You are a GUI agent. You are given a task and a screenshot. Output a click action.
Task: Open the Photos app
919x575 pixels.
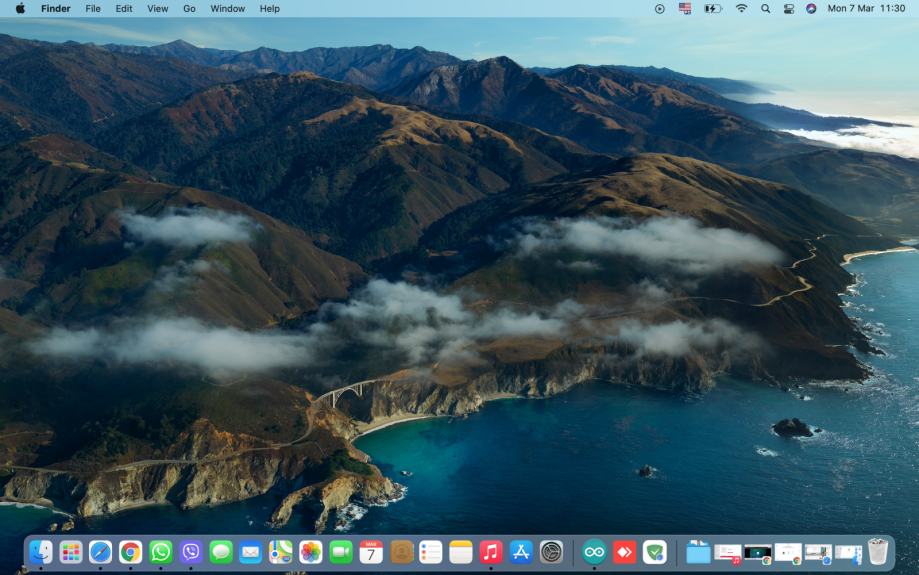coord(311,552)
